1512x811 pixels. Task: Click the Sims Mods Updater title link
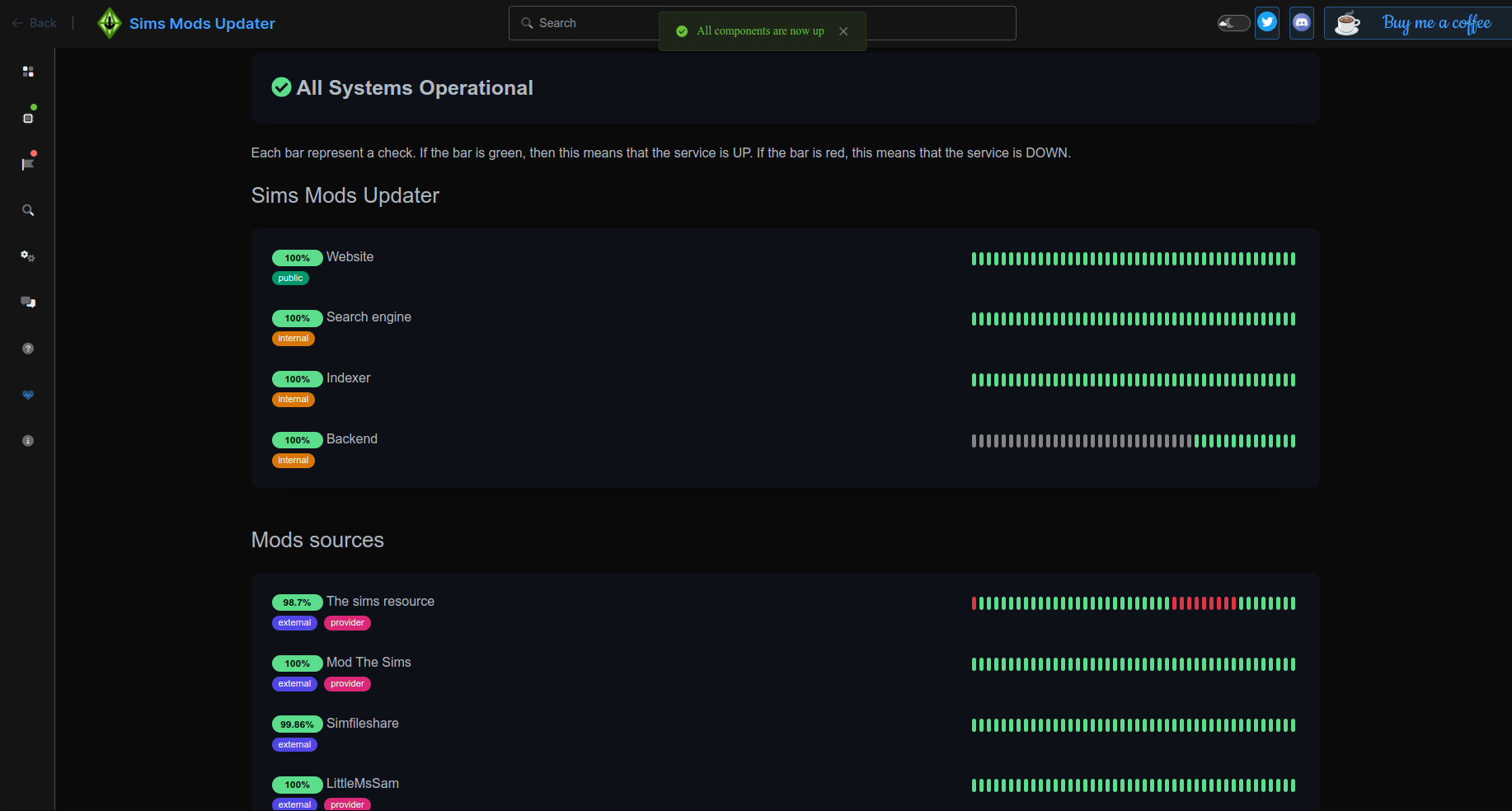coord(202,23)
